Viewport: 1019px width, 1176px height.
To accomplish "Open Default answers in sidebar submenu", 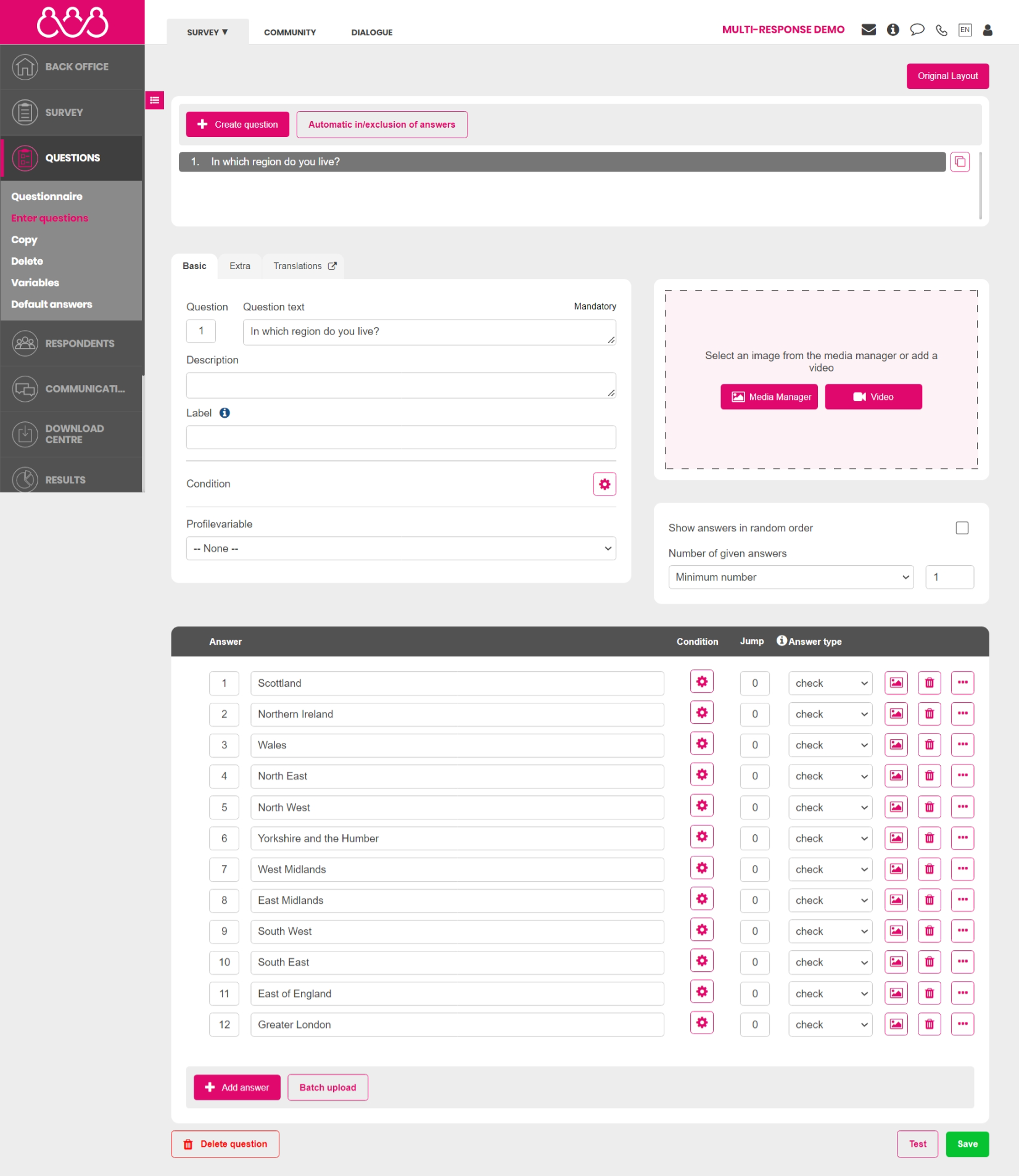I will 52,304.
